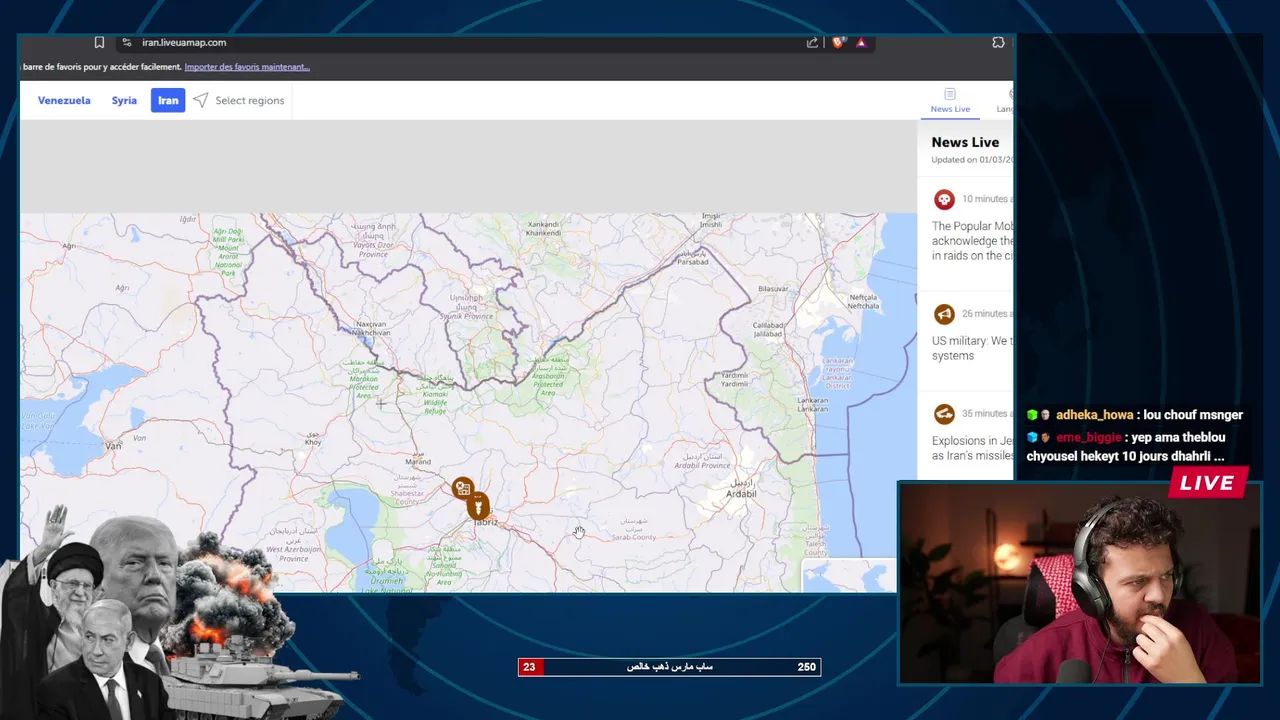This screenshot has height=720, width=1280.
Task: Select the highlighted Iran region button
Action: 168,100
